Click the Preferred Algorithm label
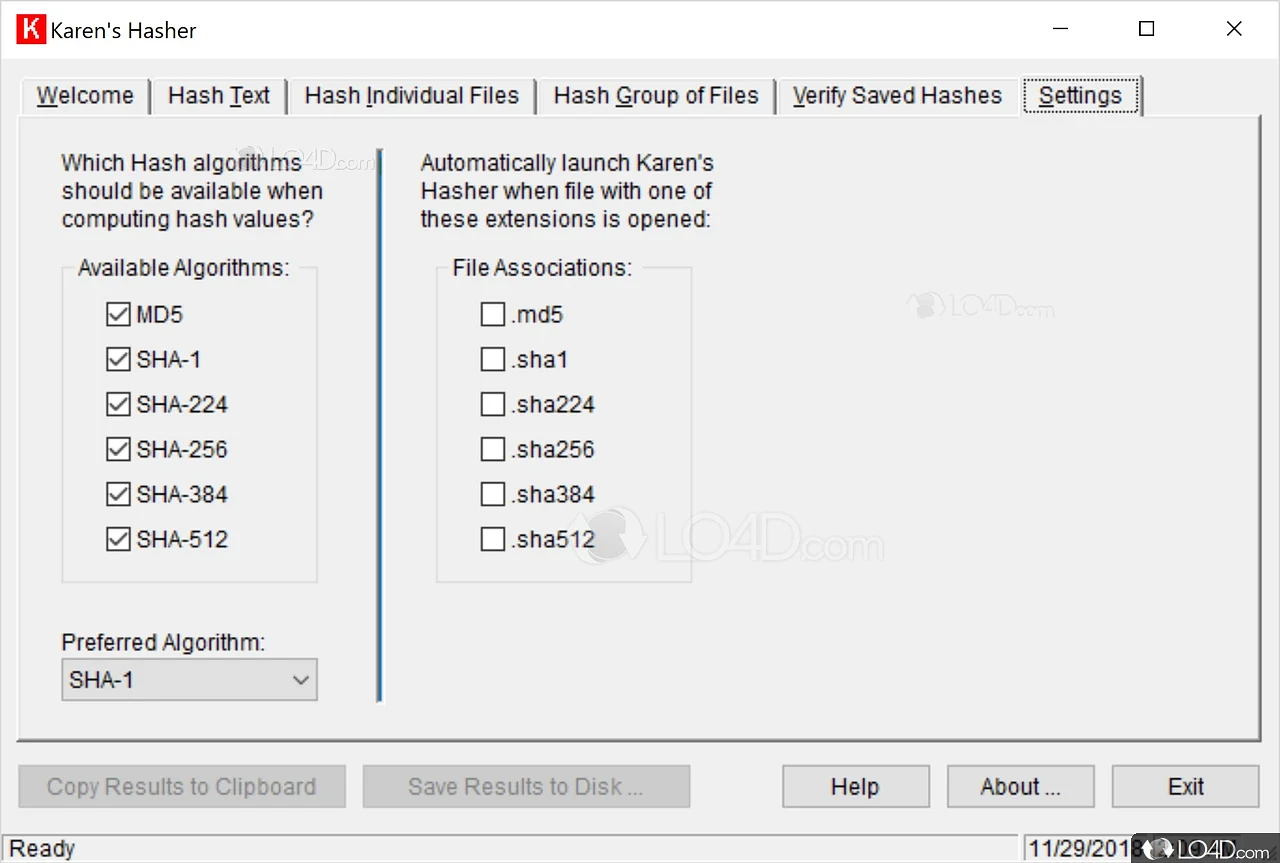The image size is (1280, 863). click(x=163, y=642)
